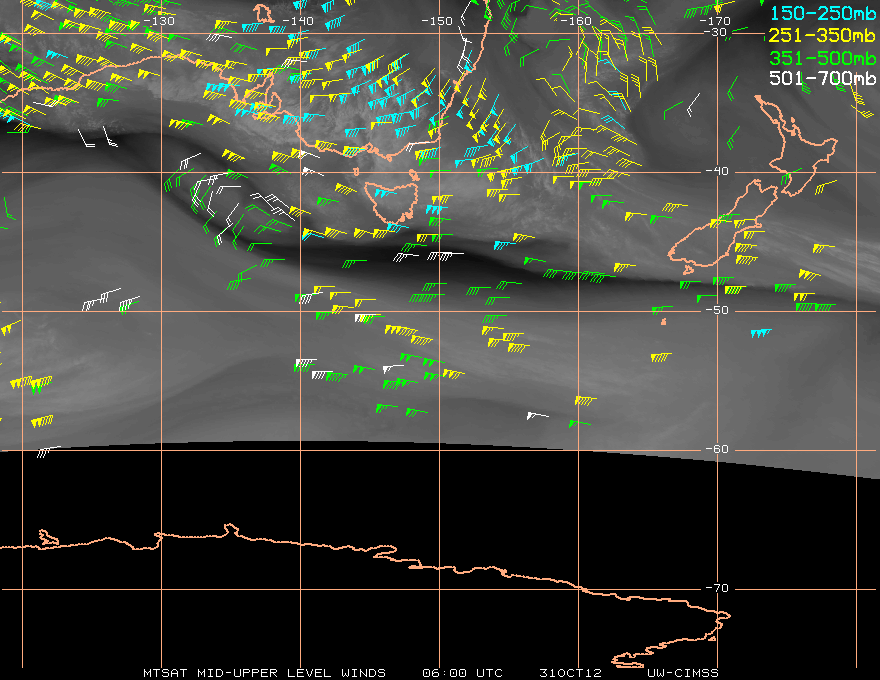Click the Tasmania island outline
880x680 pixels.
tap(391, 201)
